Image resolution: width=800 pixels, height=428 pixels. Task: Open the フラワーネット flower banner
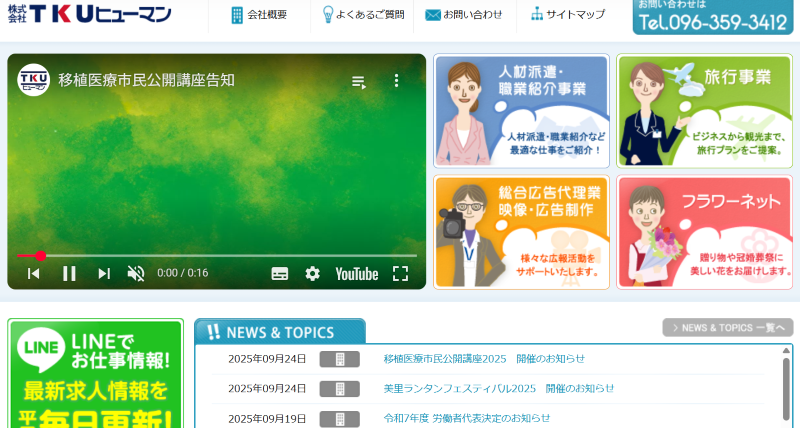(705, 232)
